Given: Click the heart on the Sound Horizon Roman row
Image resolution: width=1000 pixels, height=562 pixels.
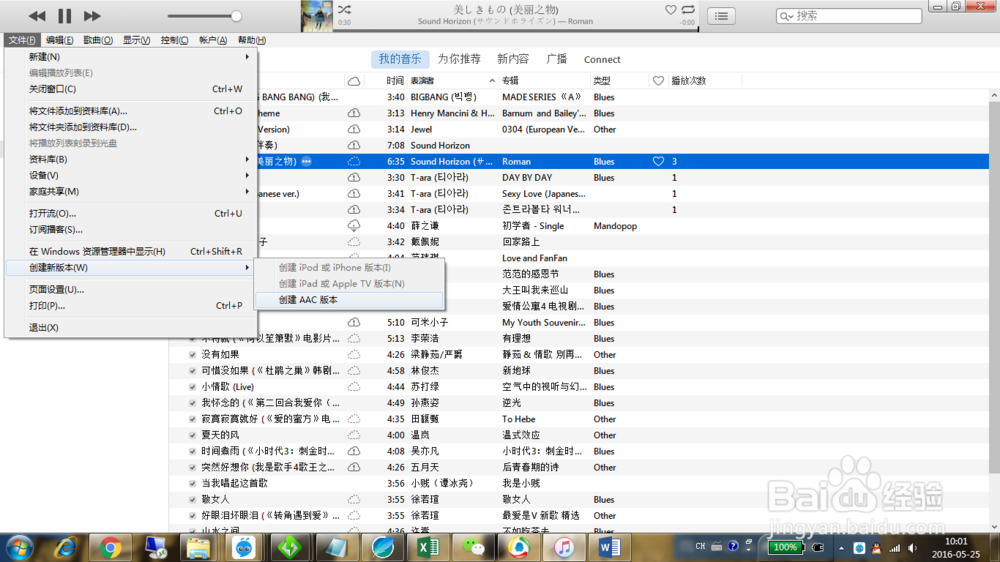Looking at the screenshot, I should [x=658, y=161].
